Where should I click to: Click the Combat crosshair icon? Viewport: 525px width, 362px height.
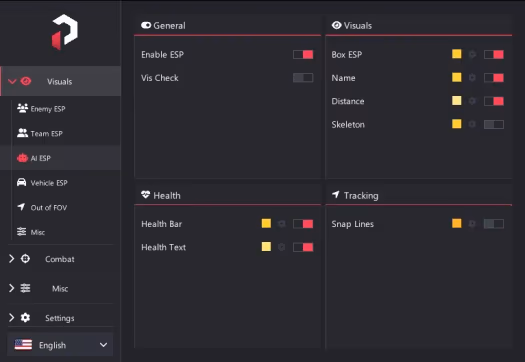[x=25, y=259]
